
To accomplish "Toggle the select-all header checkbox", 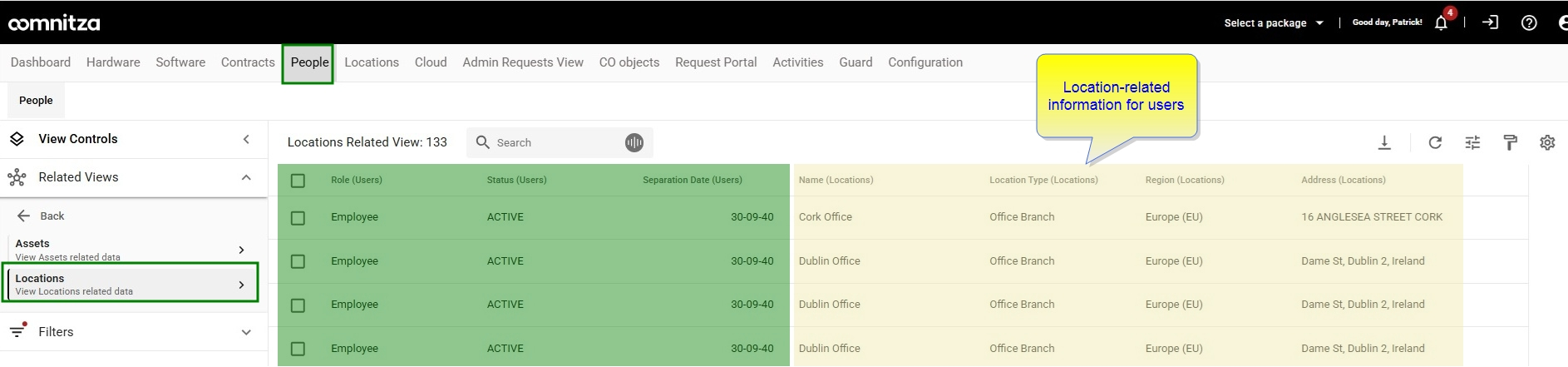I will tap(298, 181).
